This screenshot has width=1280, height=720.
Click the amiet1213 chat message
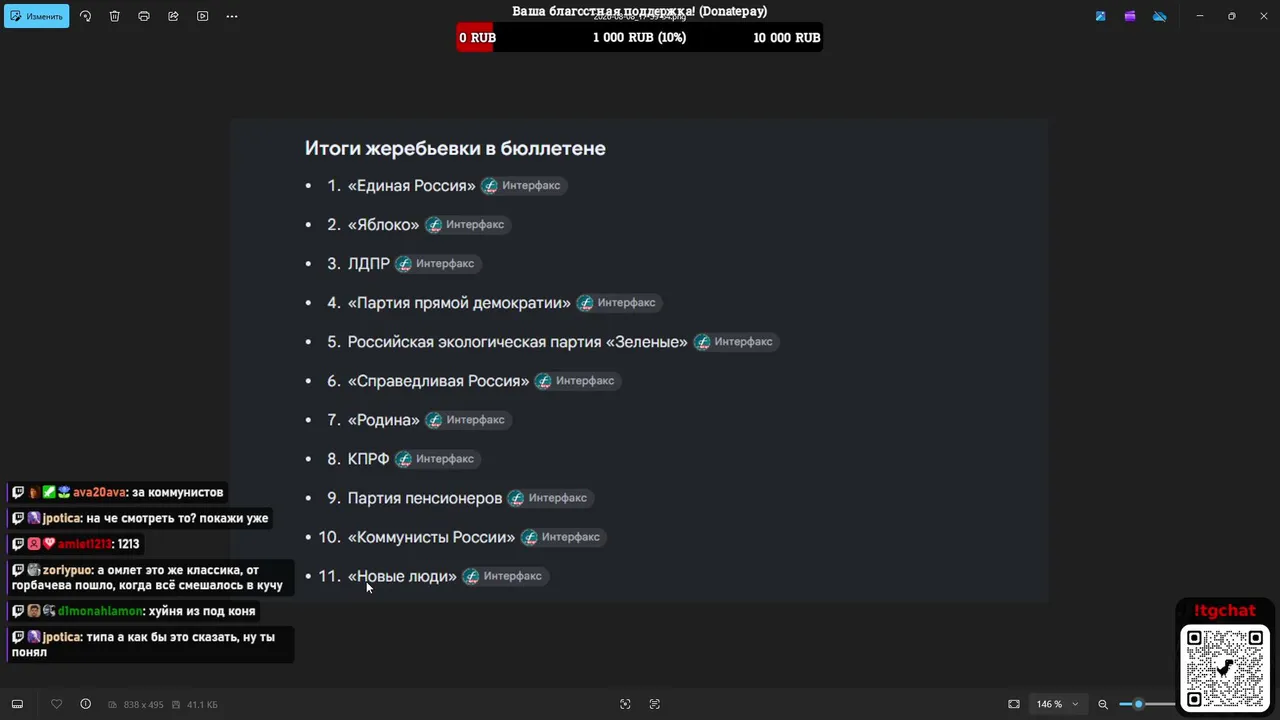point(76,544)
